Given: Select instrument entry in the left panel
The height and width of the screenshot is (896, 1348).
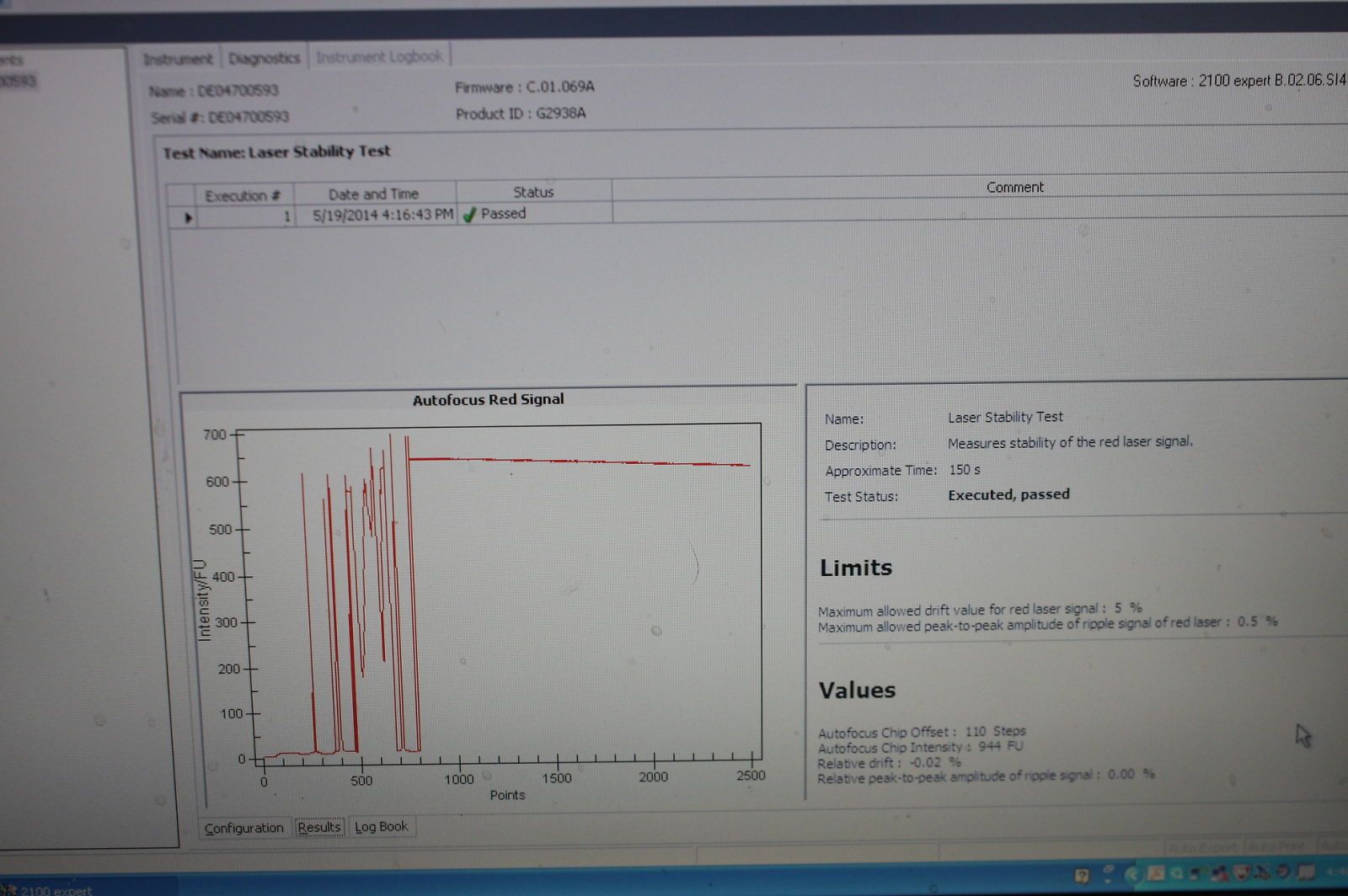Looking at the screenshot, I should point(17,81).
